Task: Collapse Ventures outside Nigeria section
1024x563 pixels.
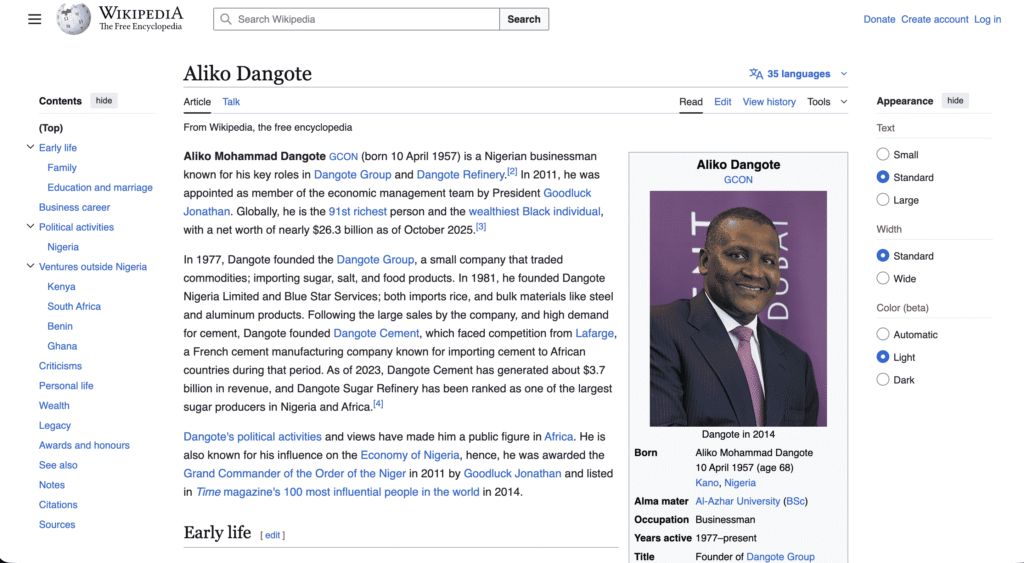Action: point(30,267)
